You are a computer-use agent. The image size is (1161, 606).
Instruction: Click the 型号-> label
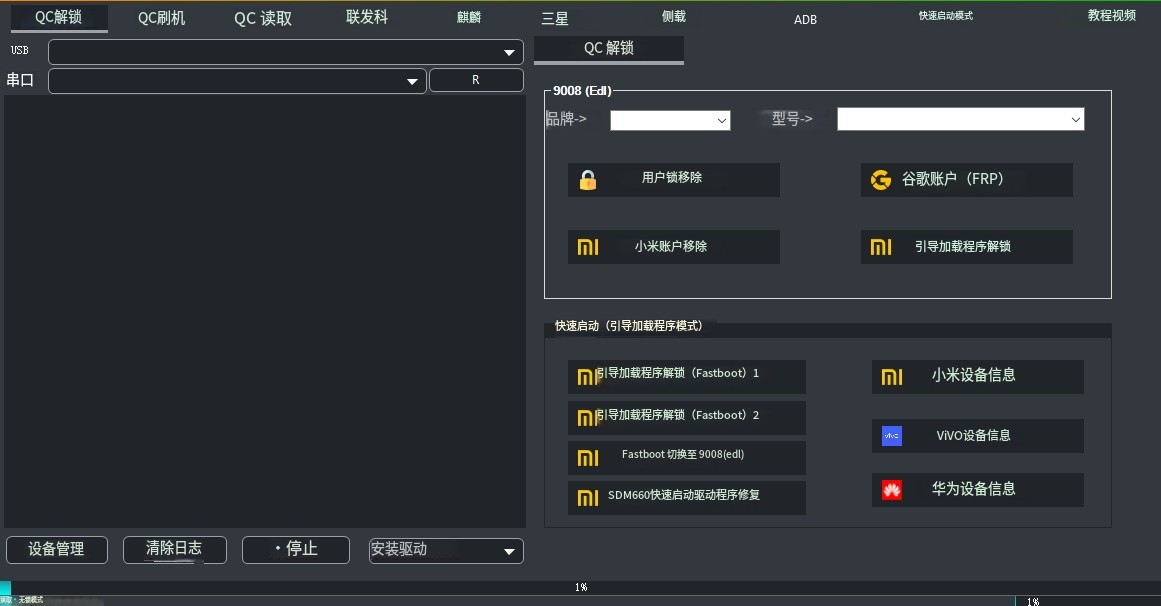pyautogui.click(x=792, y=119)
